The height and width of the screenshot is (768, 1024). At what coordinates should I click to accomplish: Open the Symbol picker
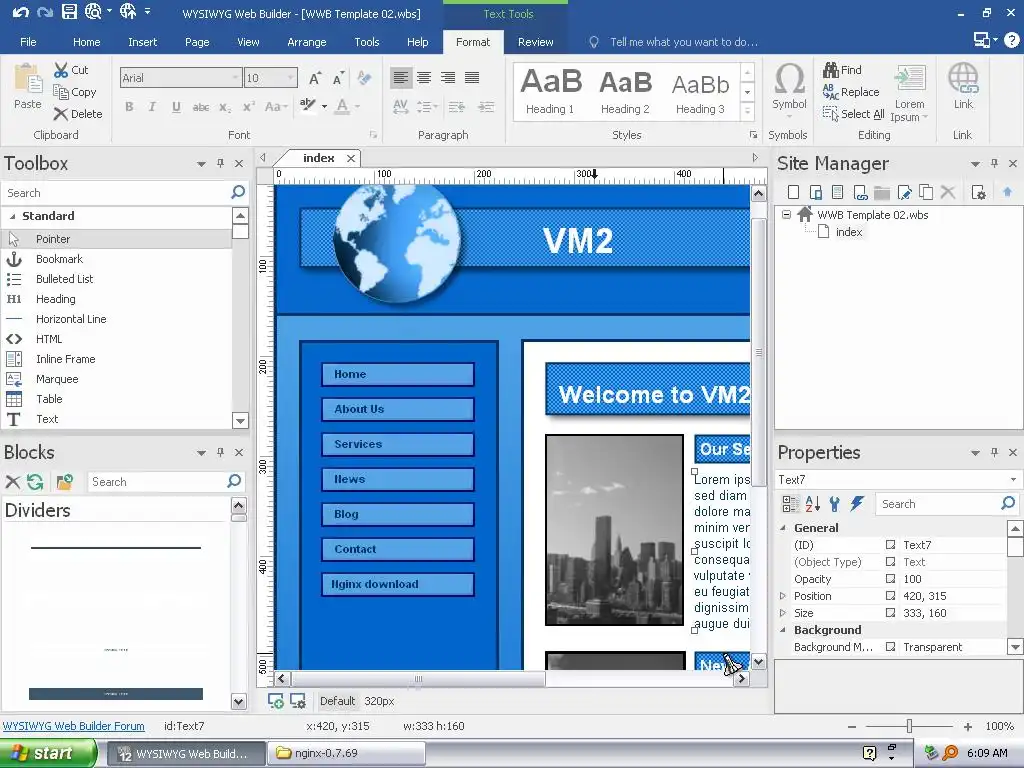pyautogui.click(x=789, y=88)
